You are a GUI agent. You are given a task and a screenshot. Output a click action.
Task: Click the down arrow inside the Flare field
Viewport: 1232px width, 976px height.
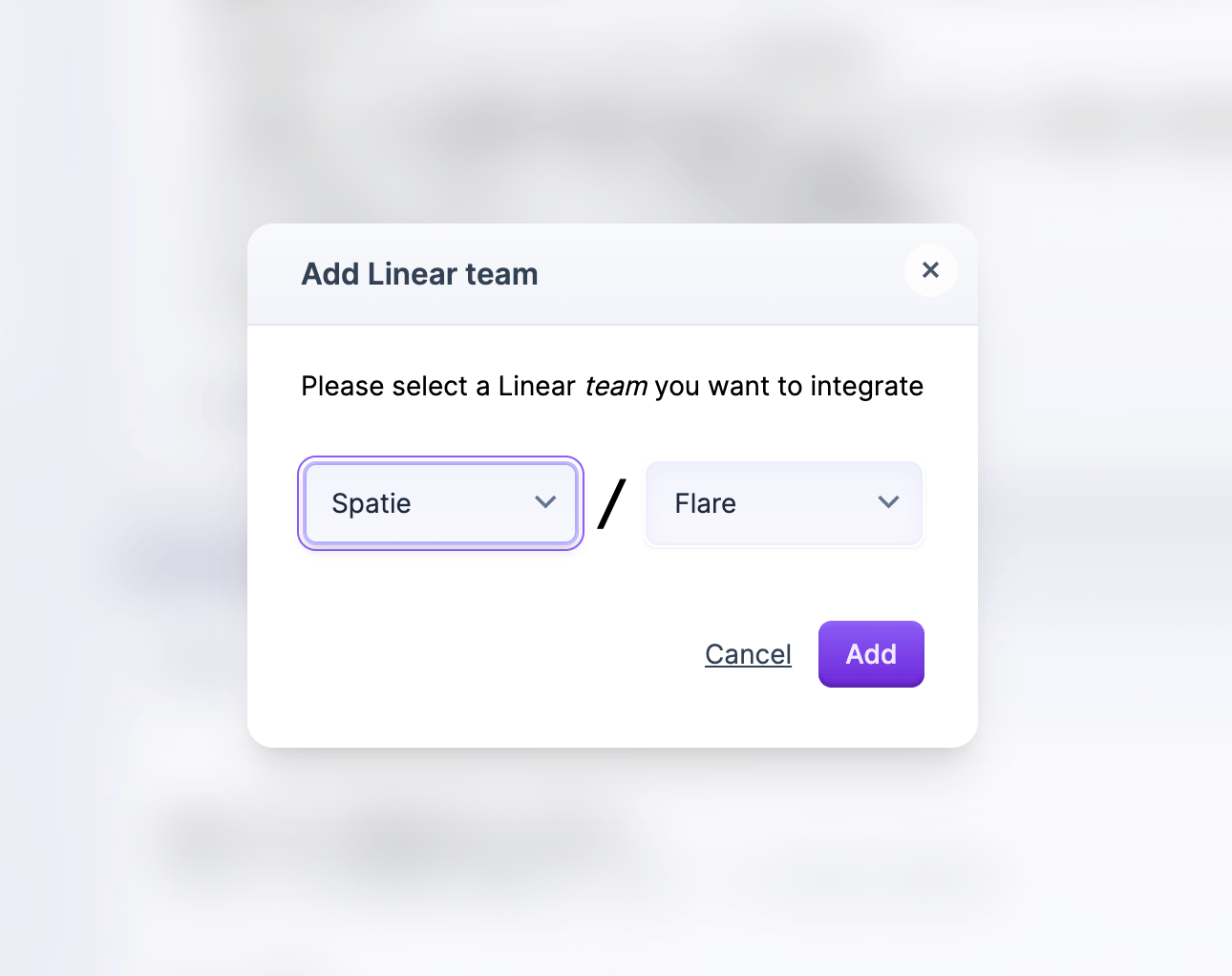(x=887, y=501)
